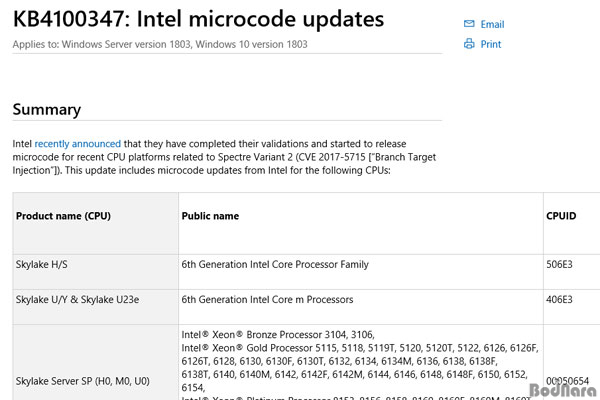Viewport: 600px width, 400px height.
Task: Click the 'Applies to' version text line
Action: point(160,44)
